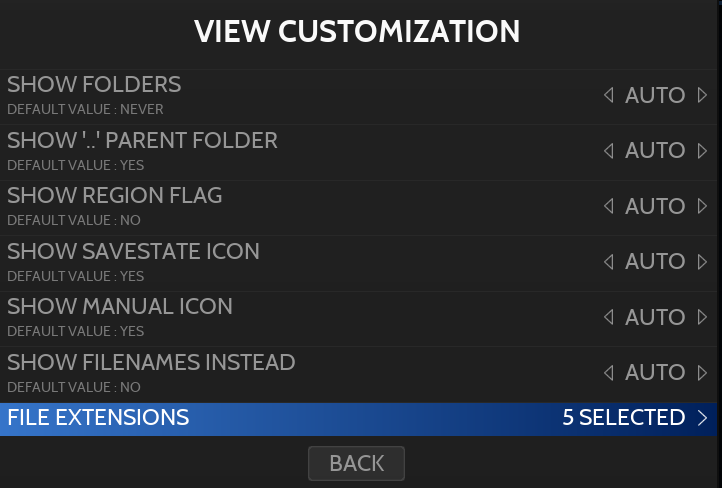Open the File Extensions submenu chevron
The height and width of the screenshot is (488, 722).
[x=703, y=418]
